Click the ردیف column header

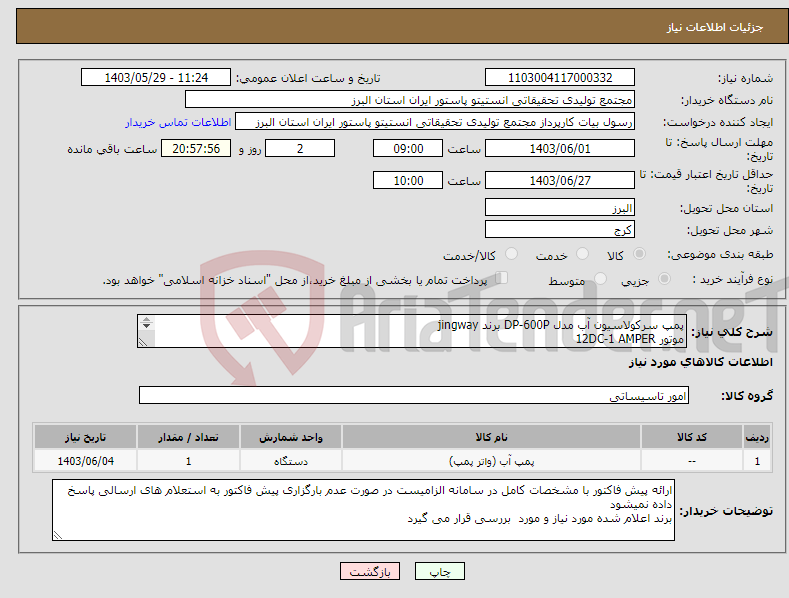[x=757, y=437]
